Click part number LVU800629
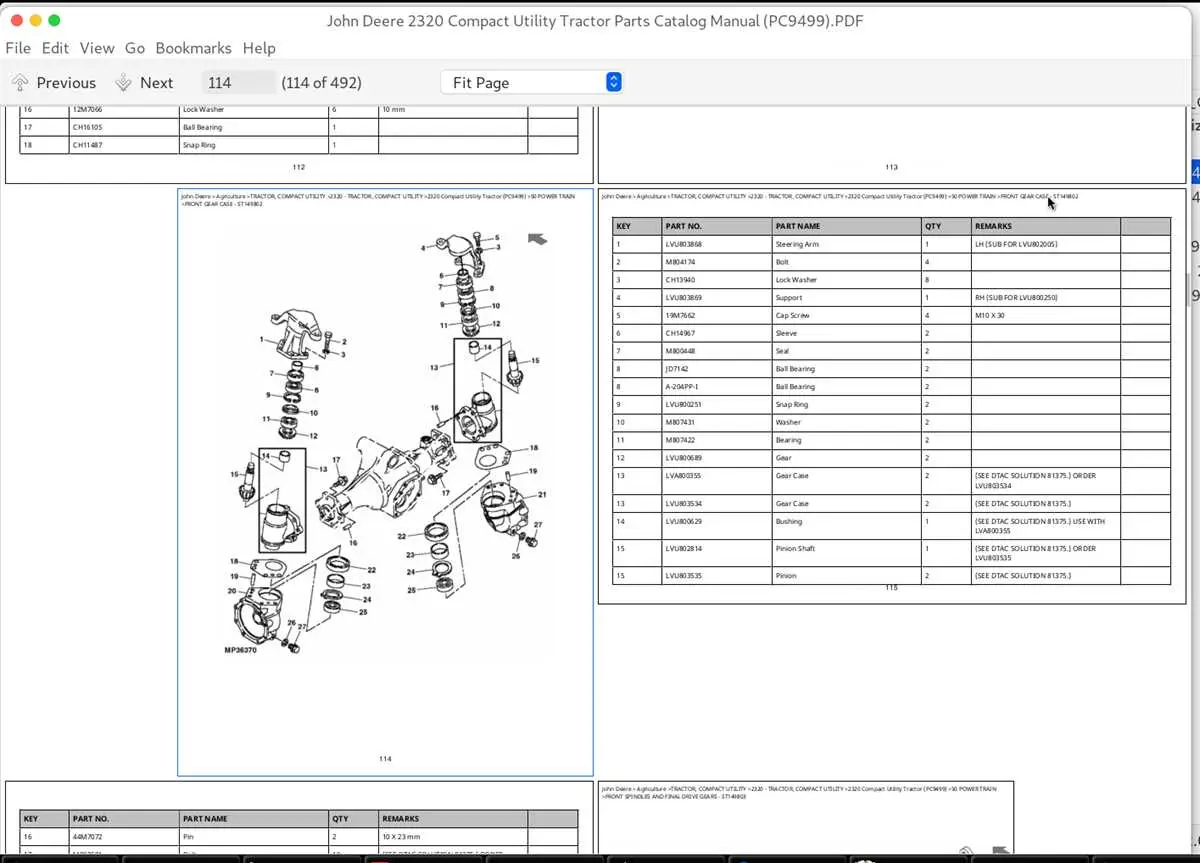The image size is (1200, 863). coord(684,521)
